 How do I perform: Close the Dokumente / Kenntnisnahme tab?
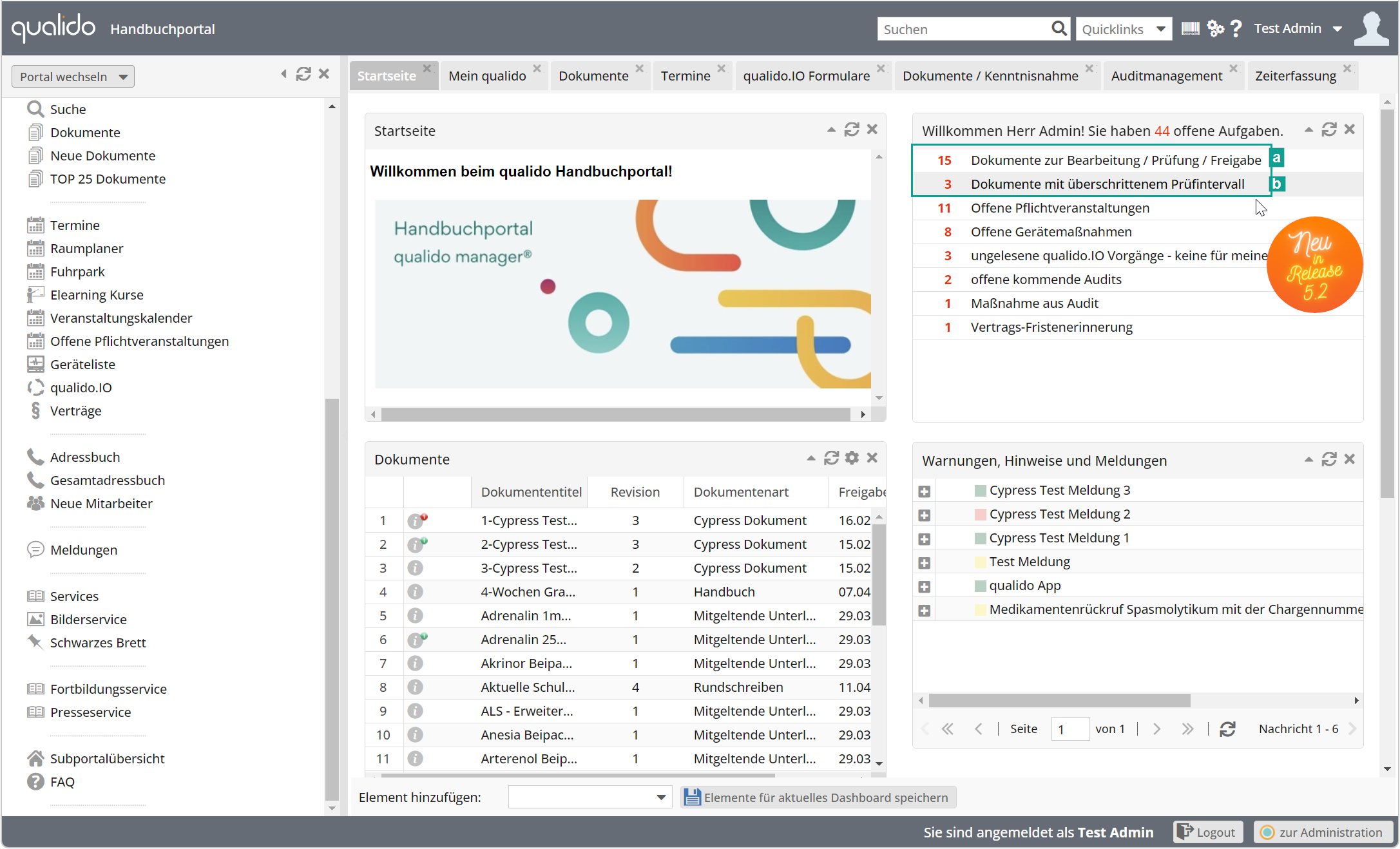(1089, 68)
